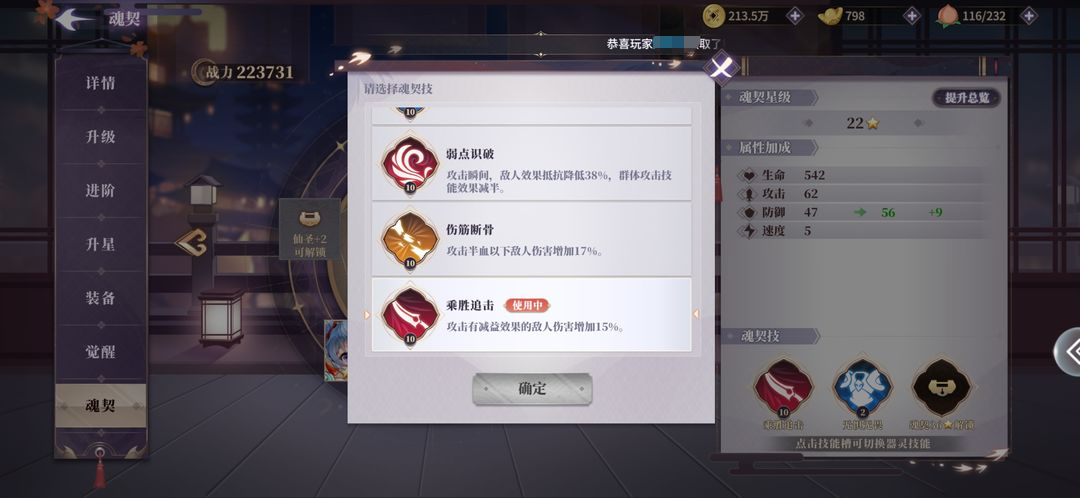Image resolution: width=1080 pixels, height=498 pixels.
Task: Tap the 乘胜追击 skill icon in the list
Action: [x=411, y=315]
